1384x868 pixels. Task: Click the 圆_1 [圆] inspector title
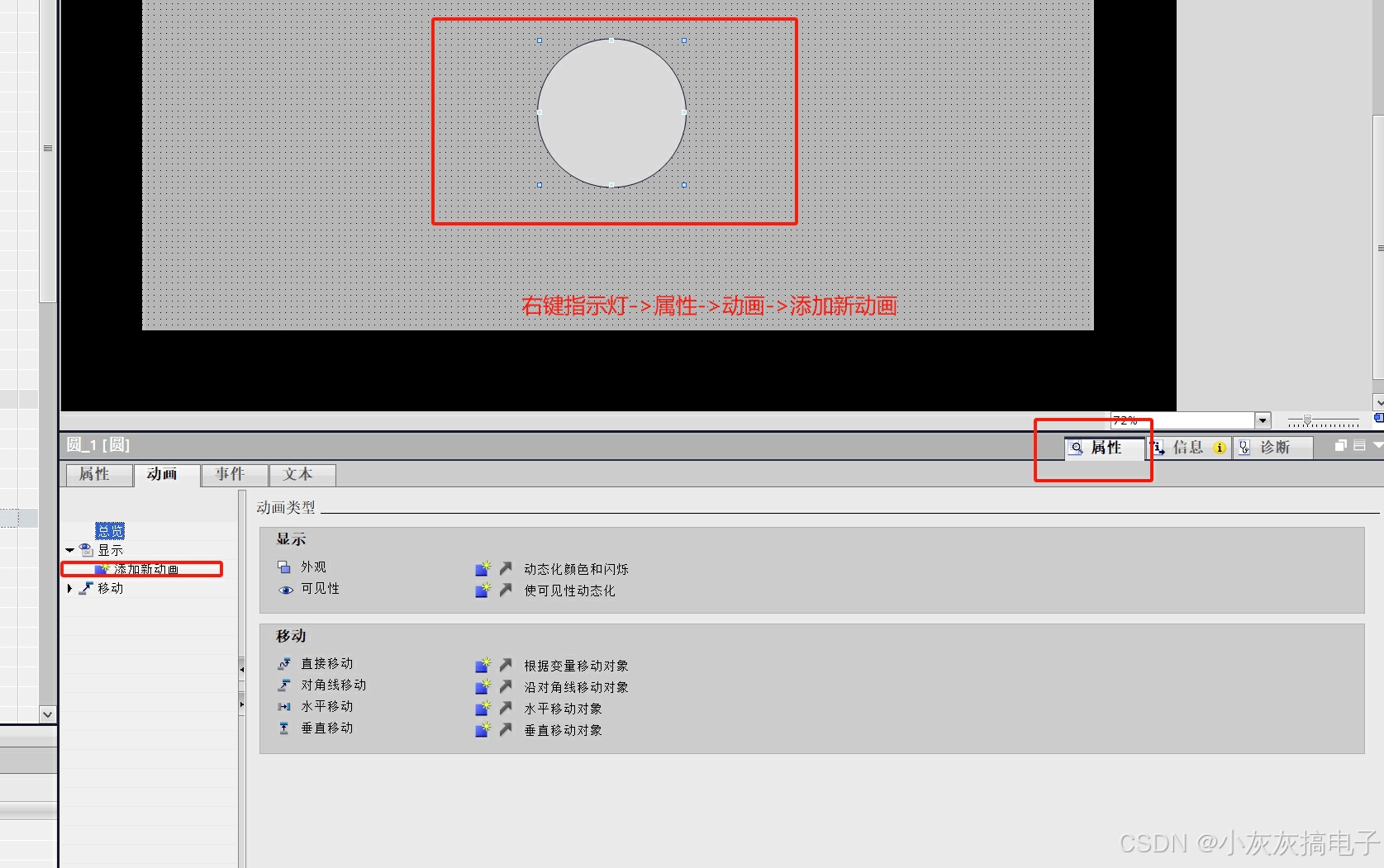click(x=98, y=445)
